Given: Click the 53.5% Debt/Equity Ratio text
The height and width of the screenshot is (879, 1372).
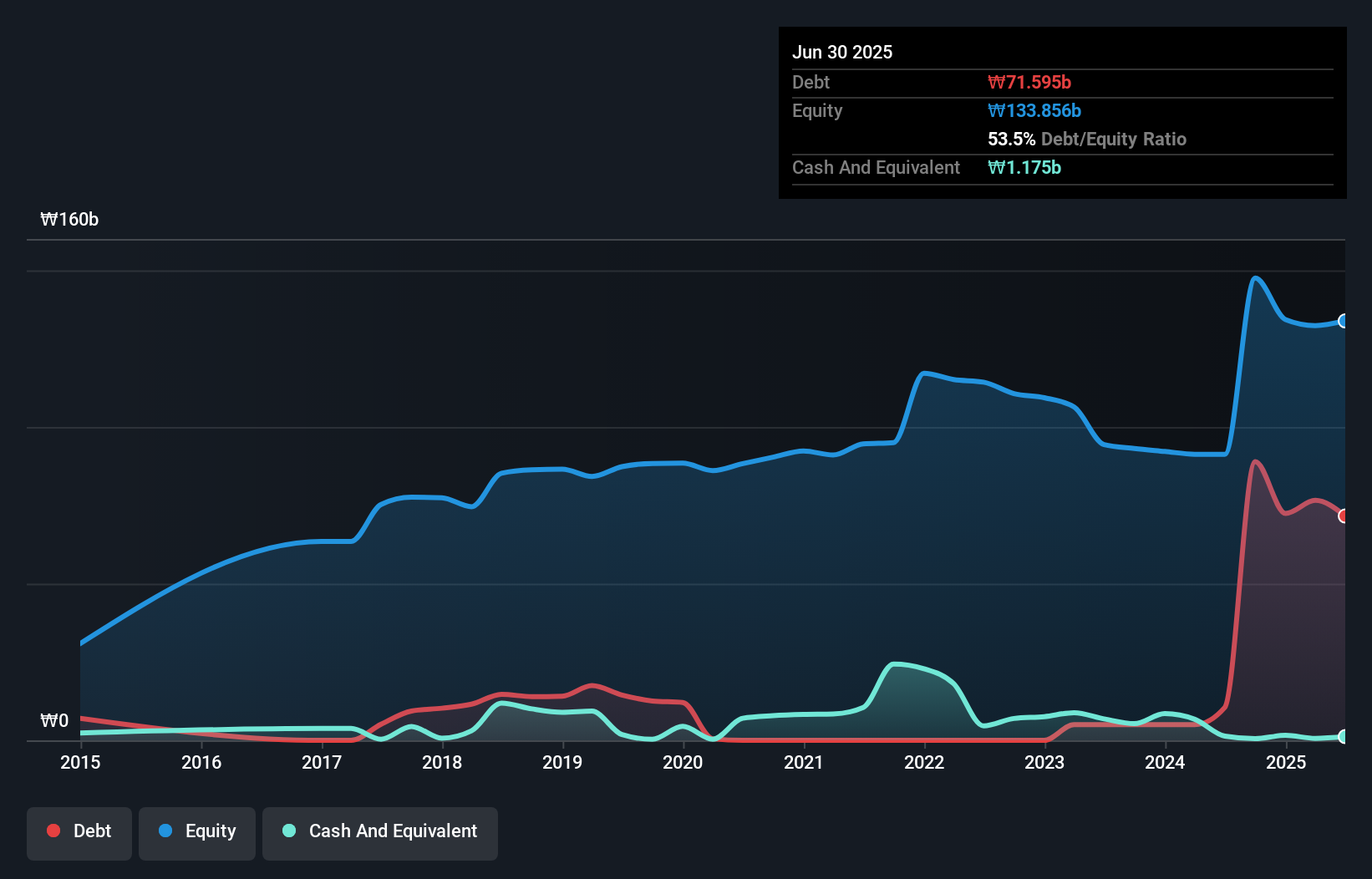Looking at the screenshot, I should pos(1087,139).
